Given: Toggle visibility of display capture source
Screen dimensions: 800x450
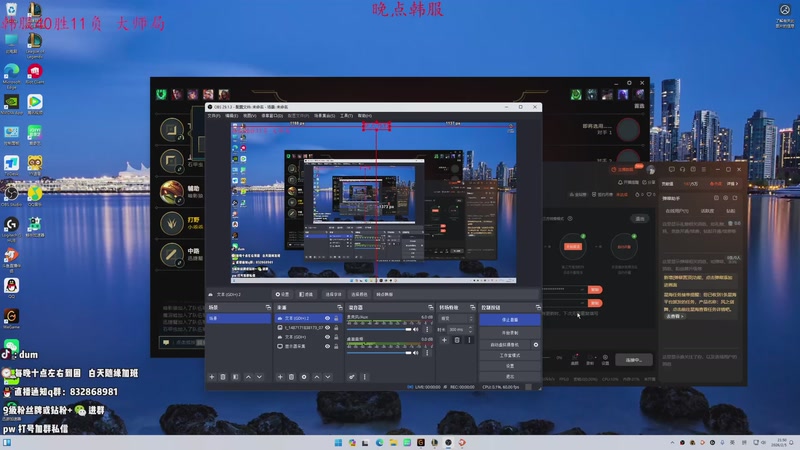Looking at the screenshot, I should (x=327, y=345).
